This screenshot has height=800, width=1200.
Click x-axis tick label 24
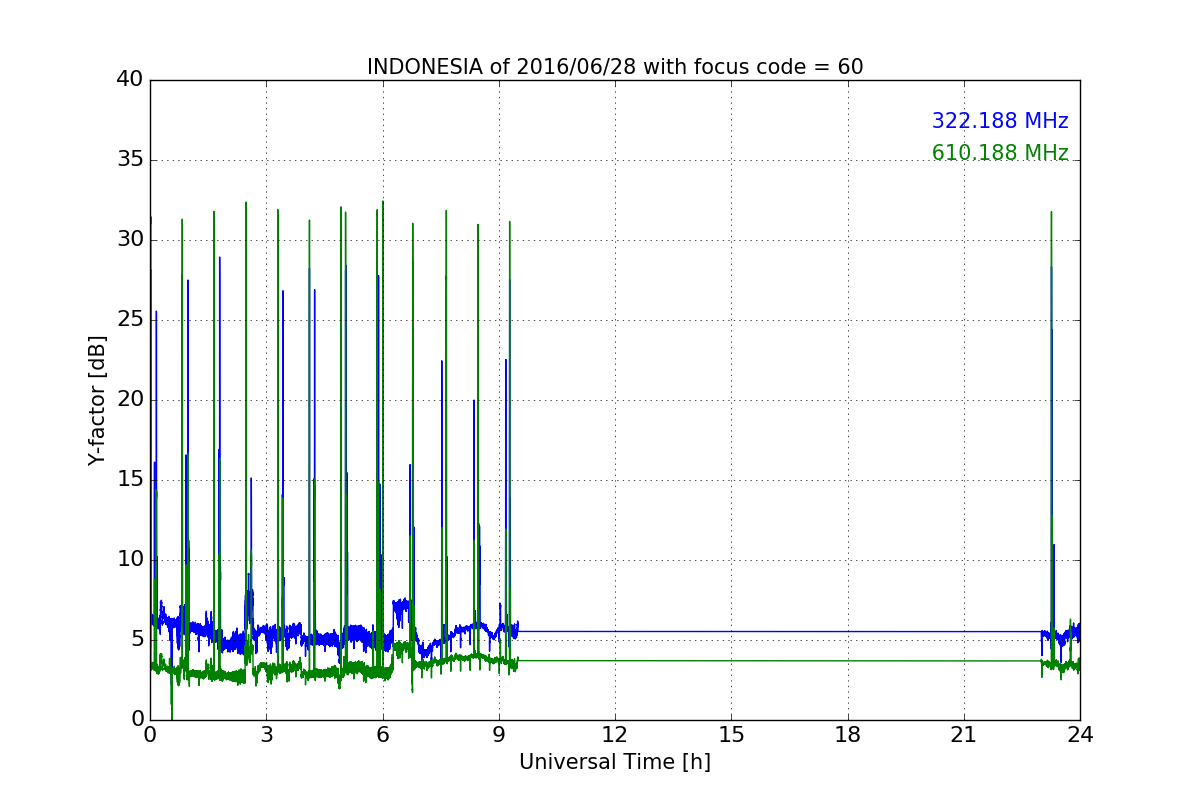click(x=1080, y=735)
